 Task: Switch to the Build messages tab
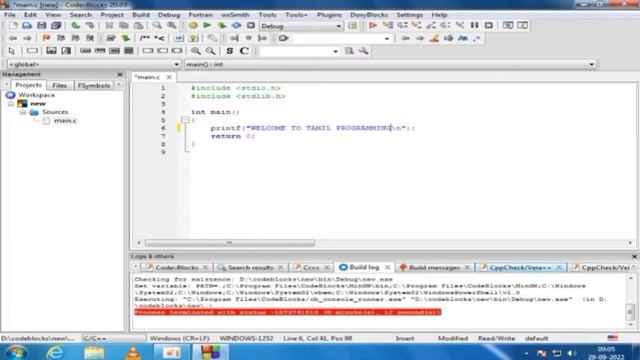click(x=434, y=268)
